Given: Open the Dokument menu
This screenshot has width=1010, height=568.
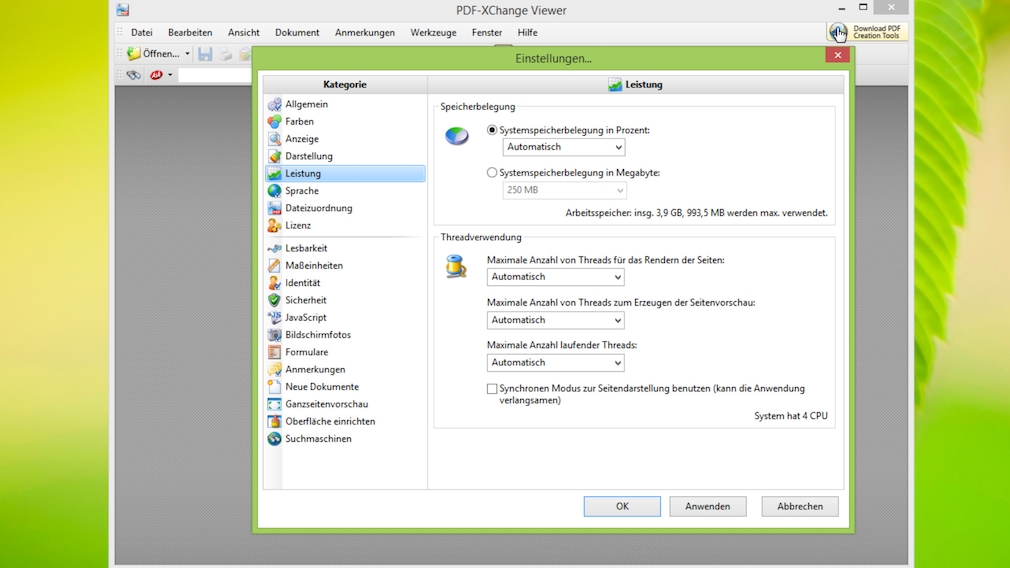Looking at the screenshot, I should 297,33.
